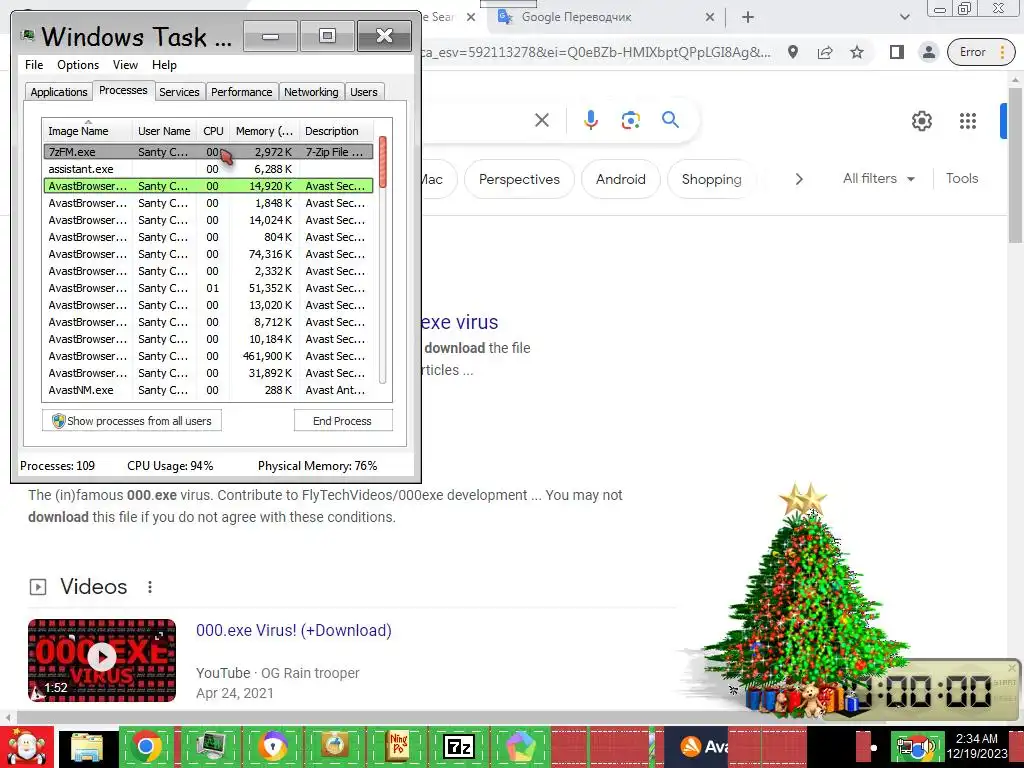Select the AvastNM.exe process row
This screenshot has width=1024, height=768.
(208, 390)
